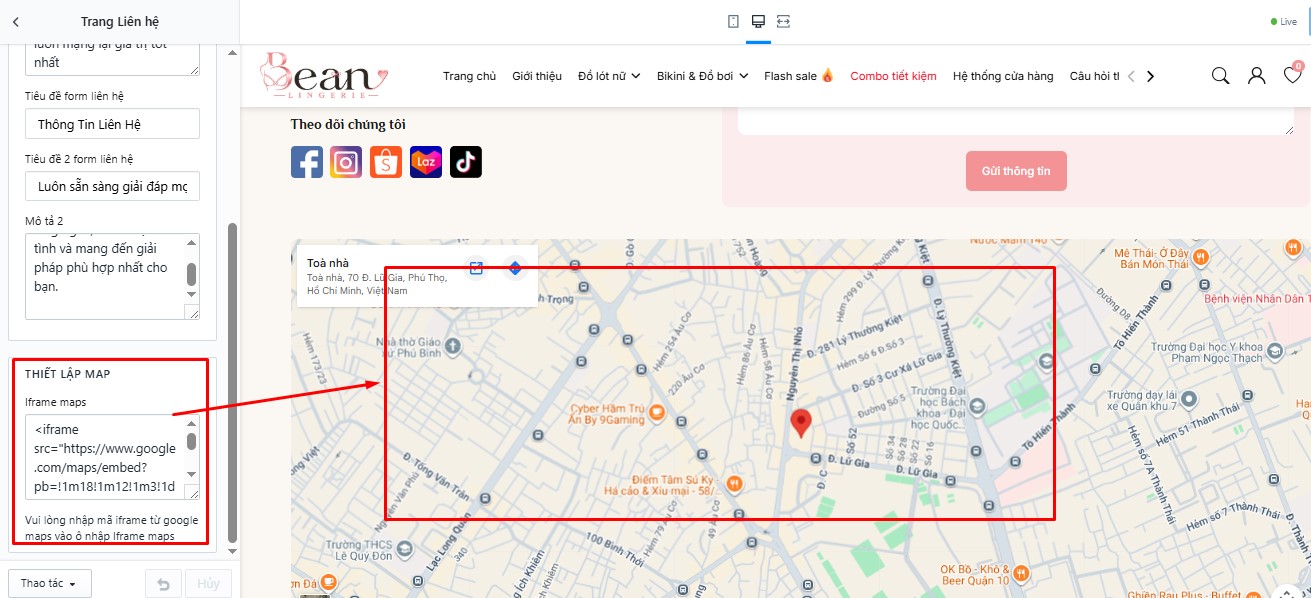1311x598 pixels.
Task: Click the undo arrow button
Action: coord(164,583)
